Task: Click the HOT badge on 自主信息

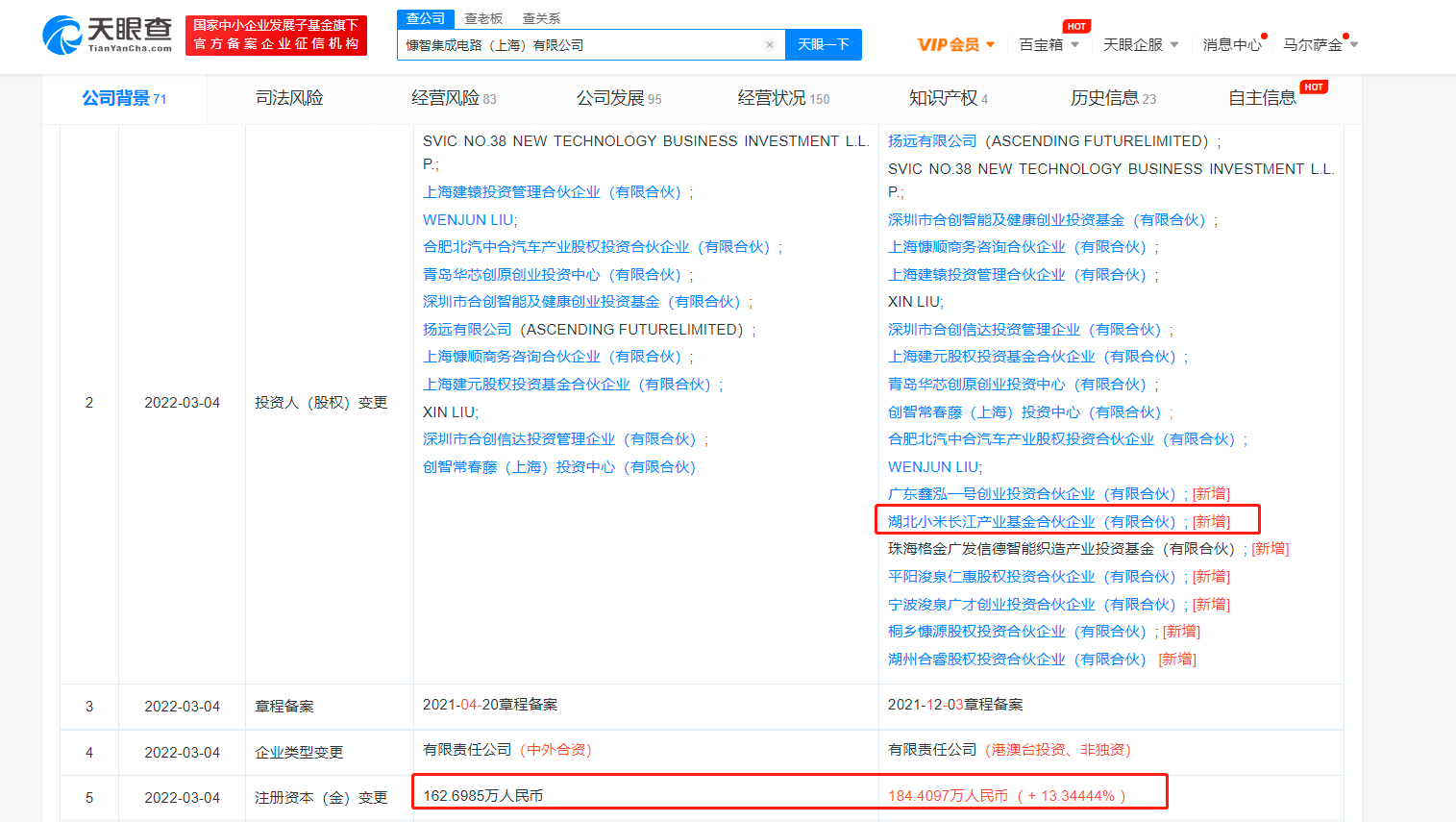Action: coord(1314,86)
